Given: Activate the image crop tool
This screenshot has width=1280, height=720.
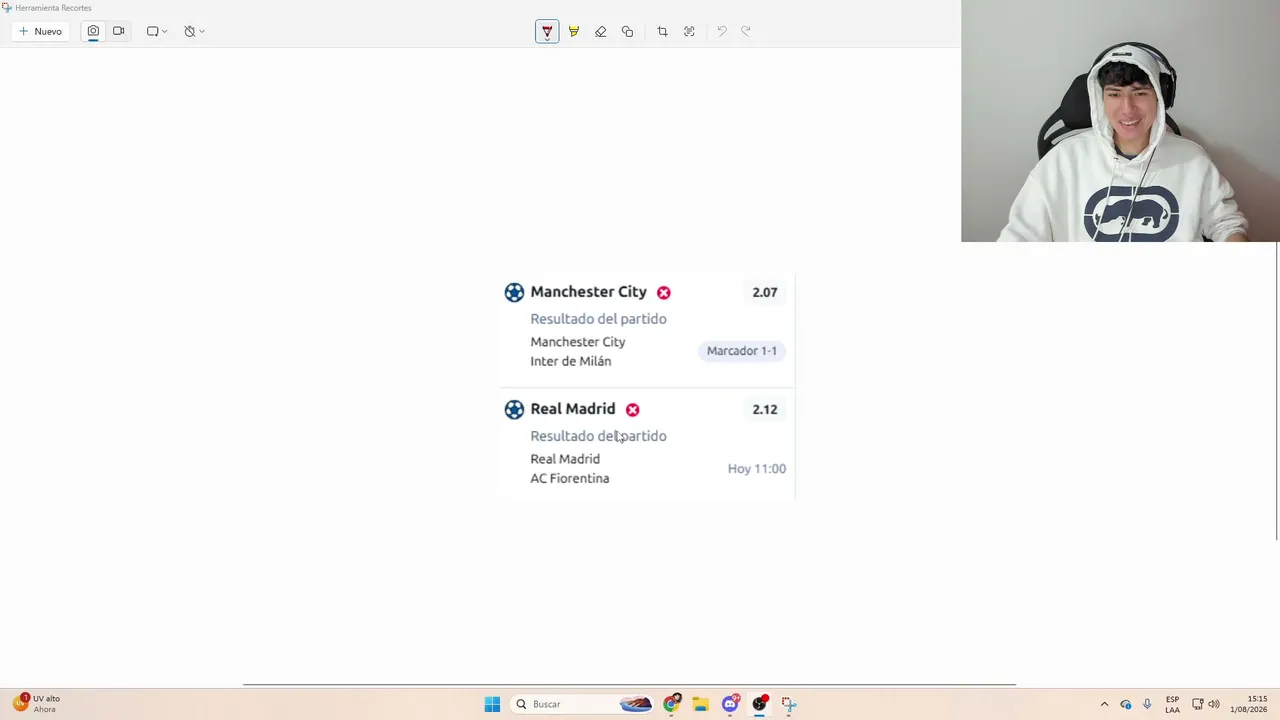Looking at the screenshot, I should pyautogui.click(x=662, y=31).
